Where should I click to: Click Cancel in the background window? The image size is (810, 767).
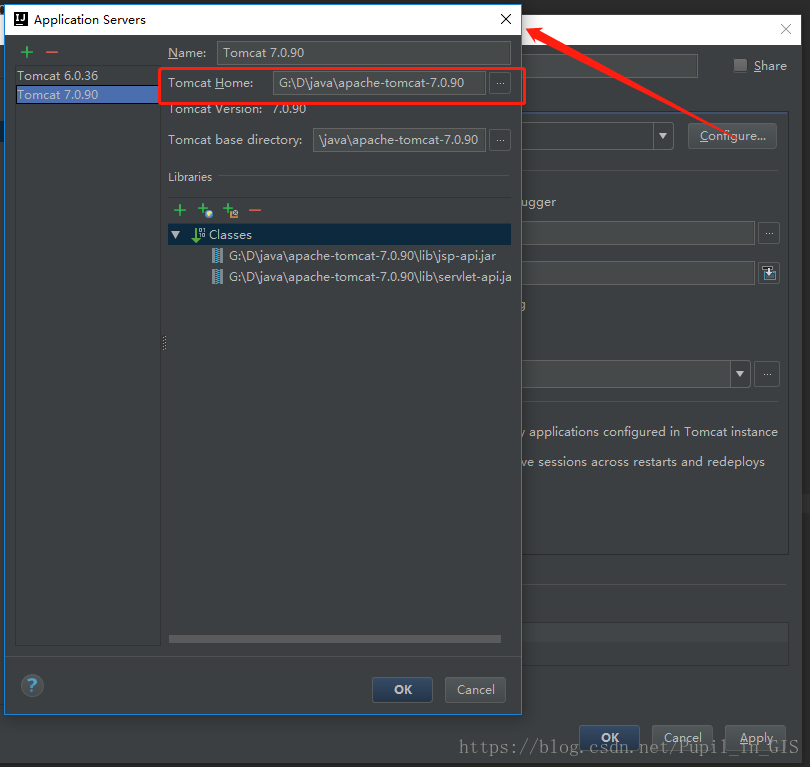click(x=682, y=738)
